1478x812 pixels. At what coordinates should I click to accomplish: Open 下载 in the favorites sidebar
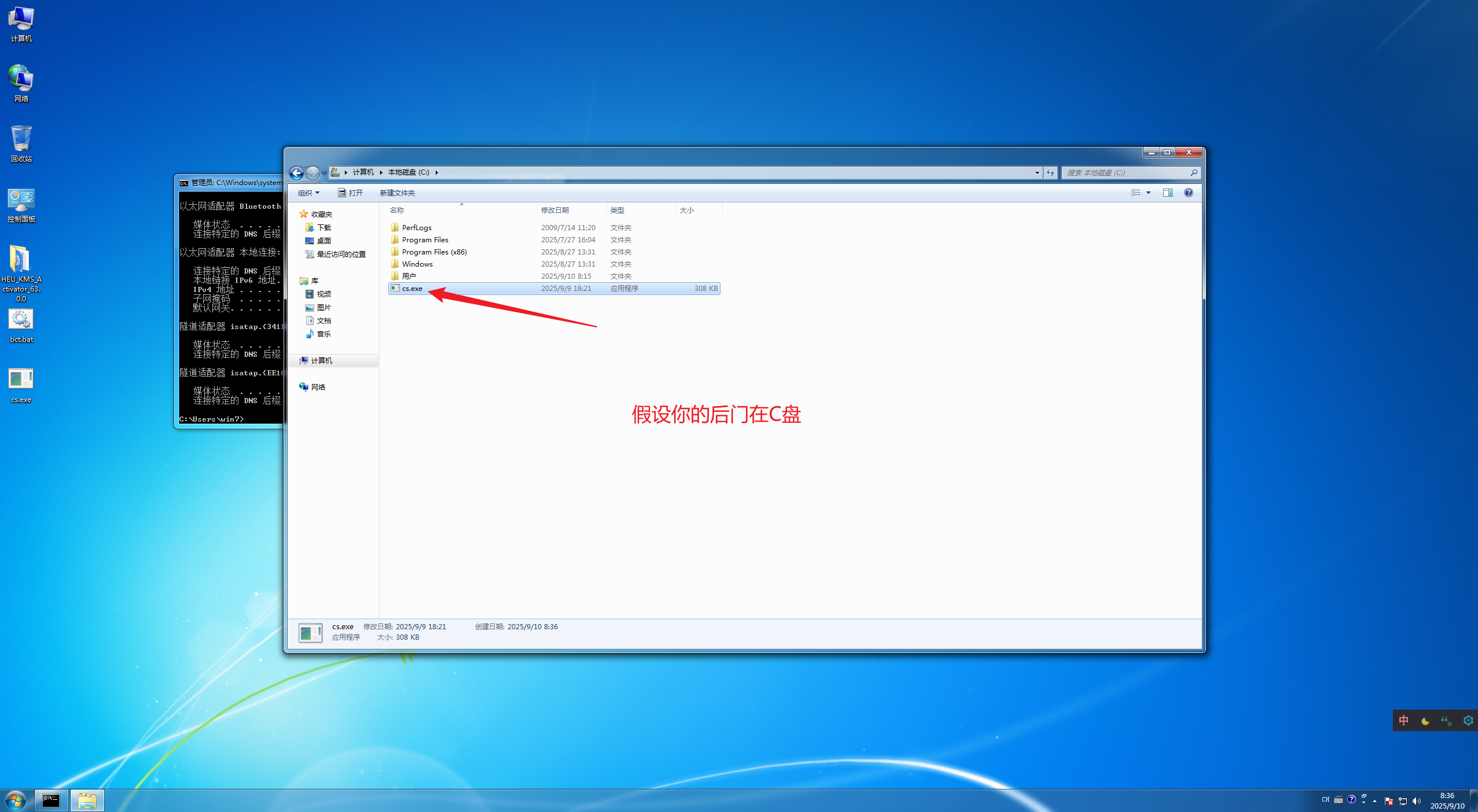pyautogui.click(x=323, y=228)
